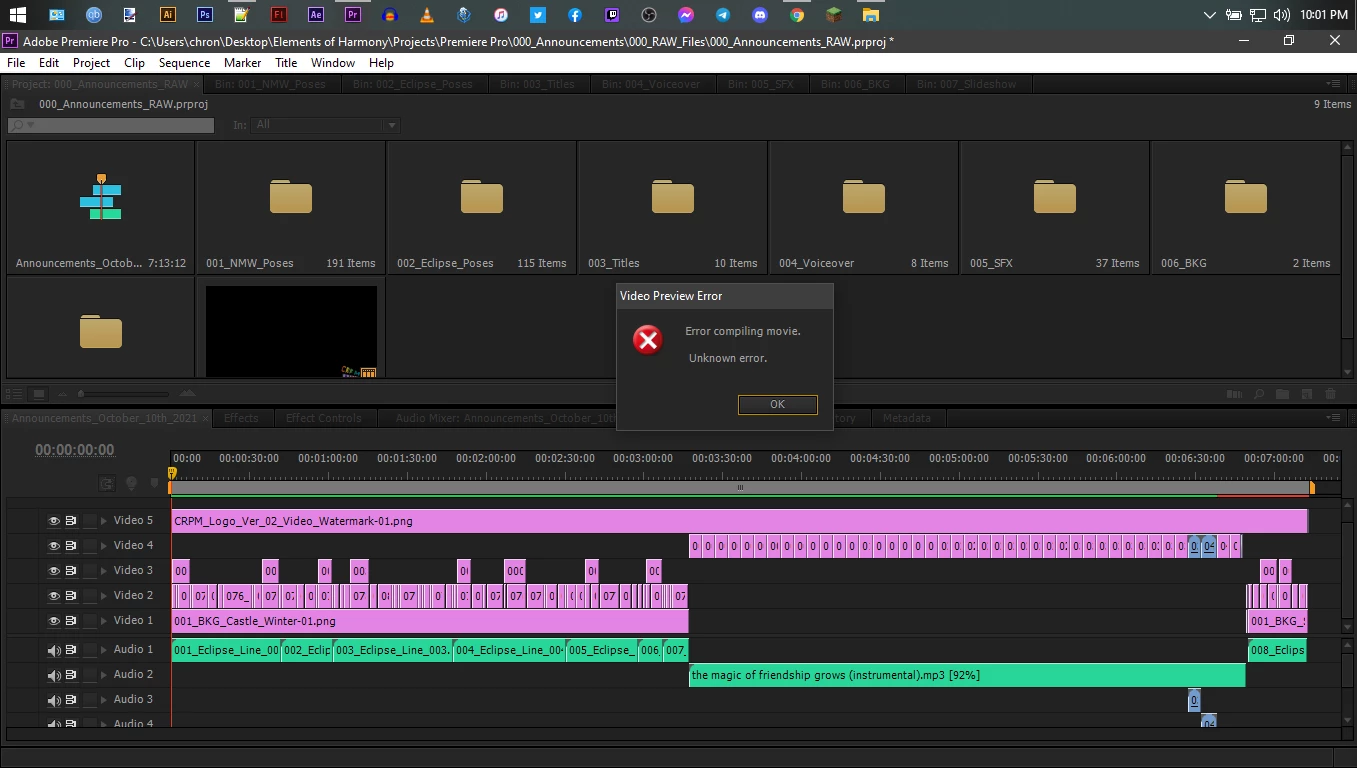Expand the Audio 2 track
1357x768 pixels.
pyautogui.click(x=104, y=675)
